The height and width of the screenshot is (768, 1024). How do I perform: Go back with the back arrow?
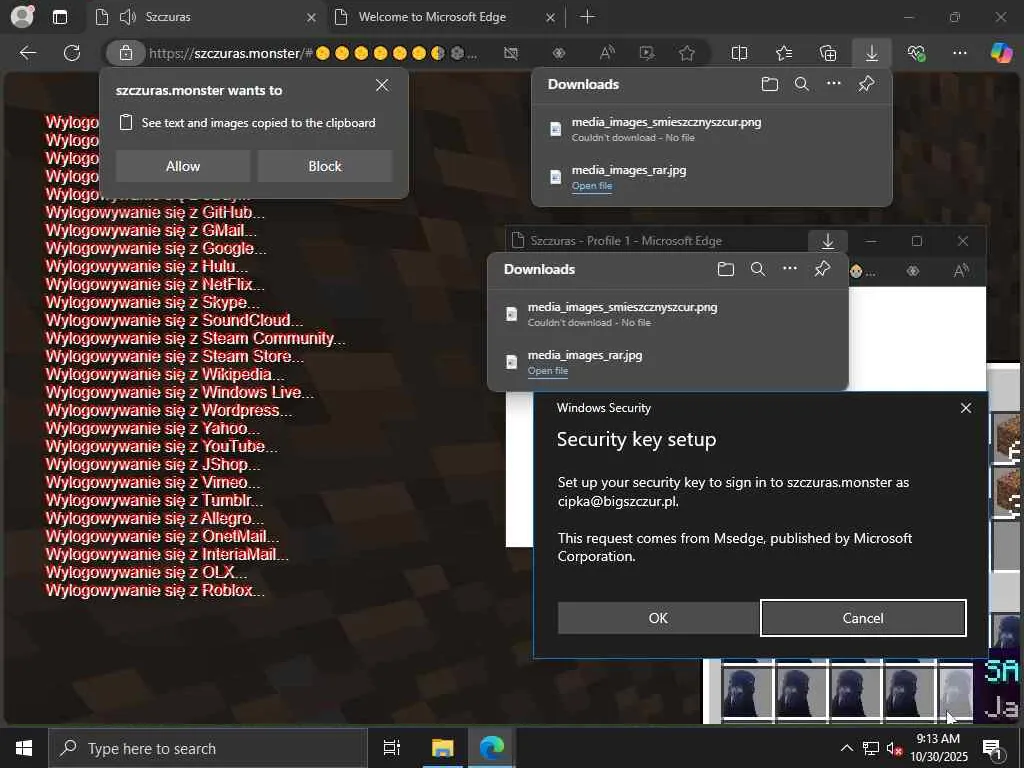point(28,53)
